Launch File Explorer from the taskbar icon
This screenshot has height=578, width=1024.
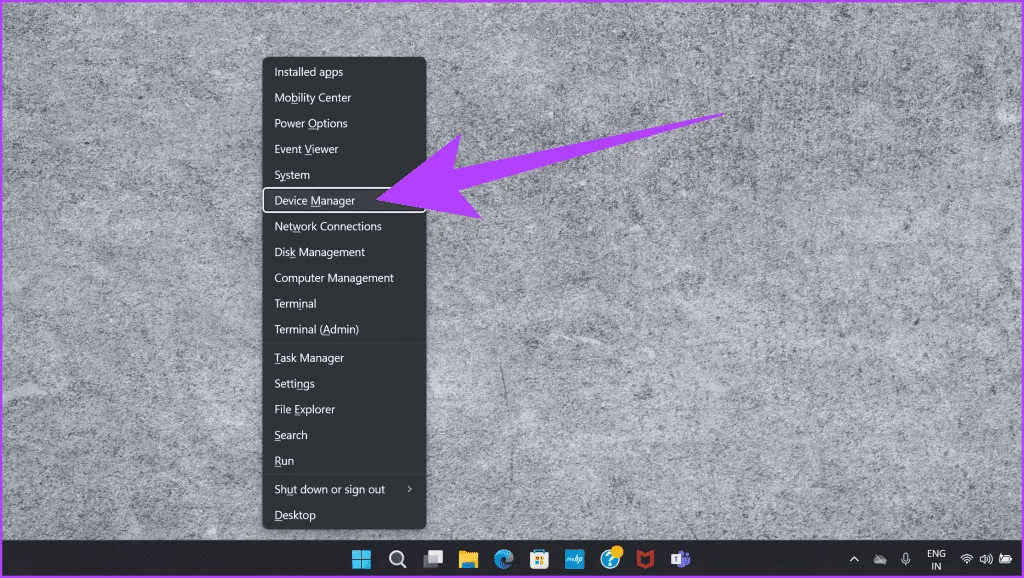pos(468,559)
